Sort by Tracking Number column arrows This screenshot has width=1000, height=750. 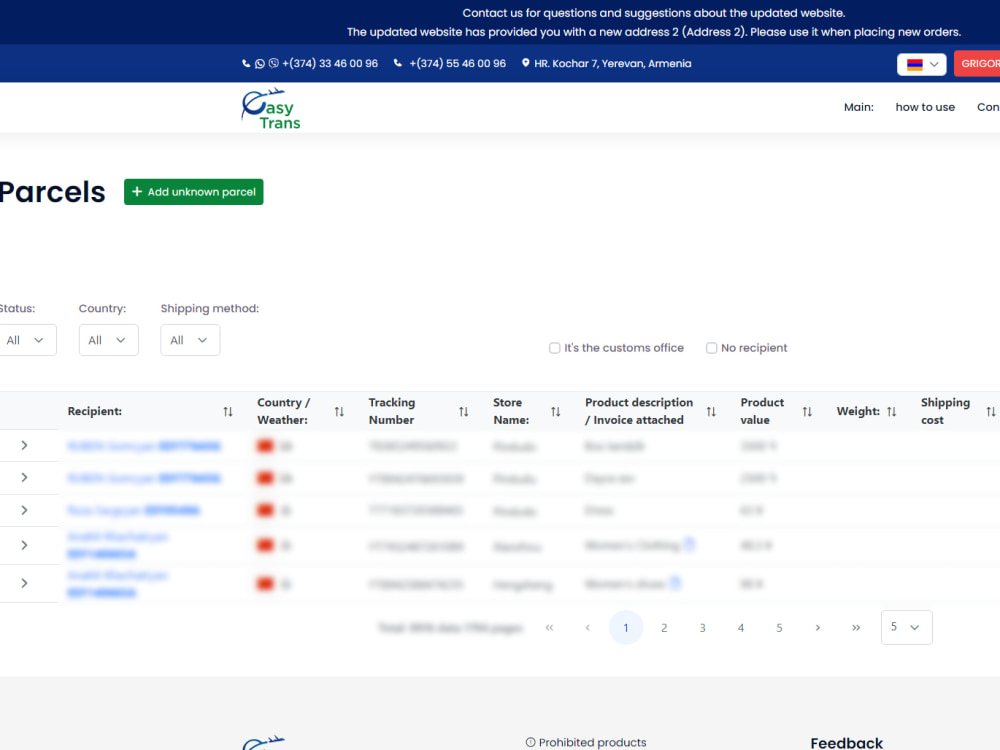464,412
